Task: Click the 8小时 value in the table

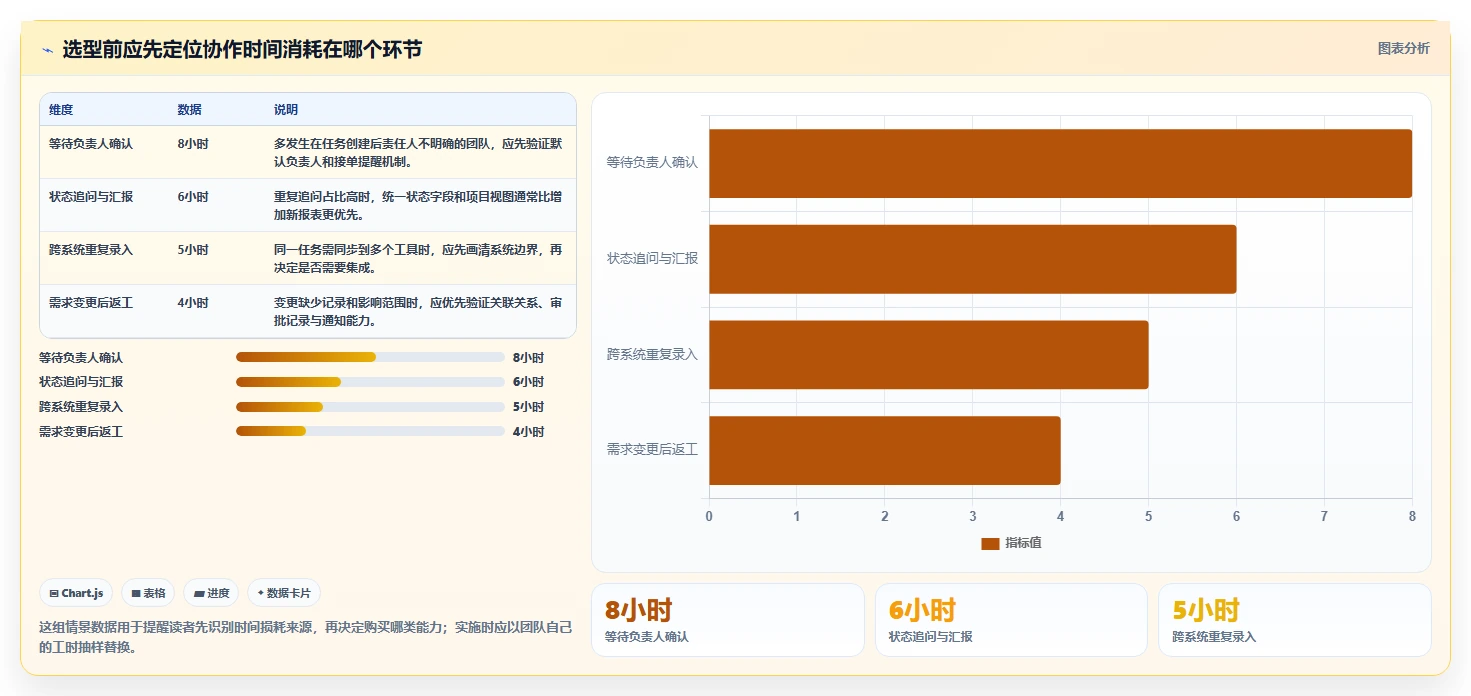Action: [193, 144]
